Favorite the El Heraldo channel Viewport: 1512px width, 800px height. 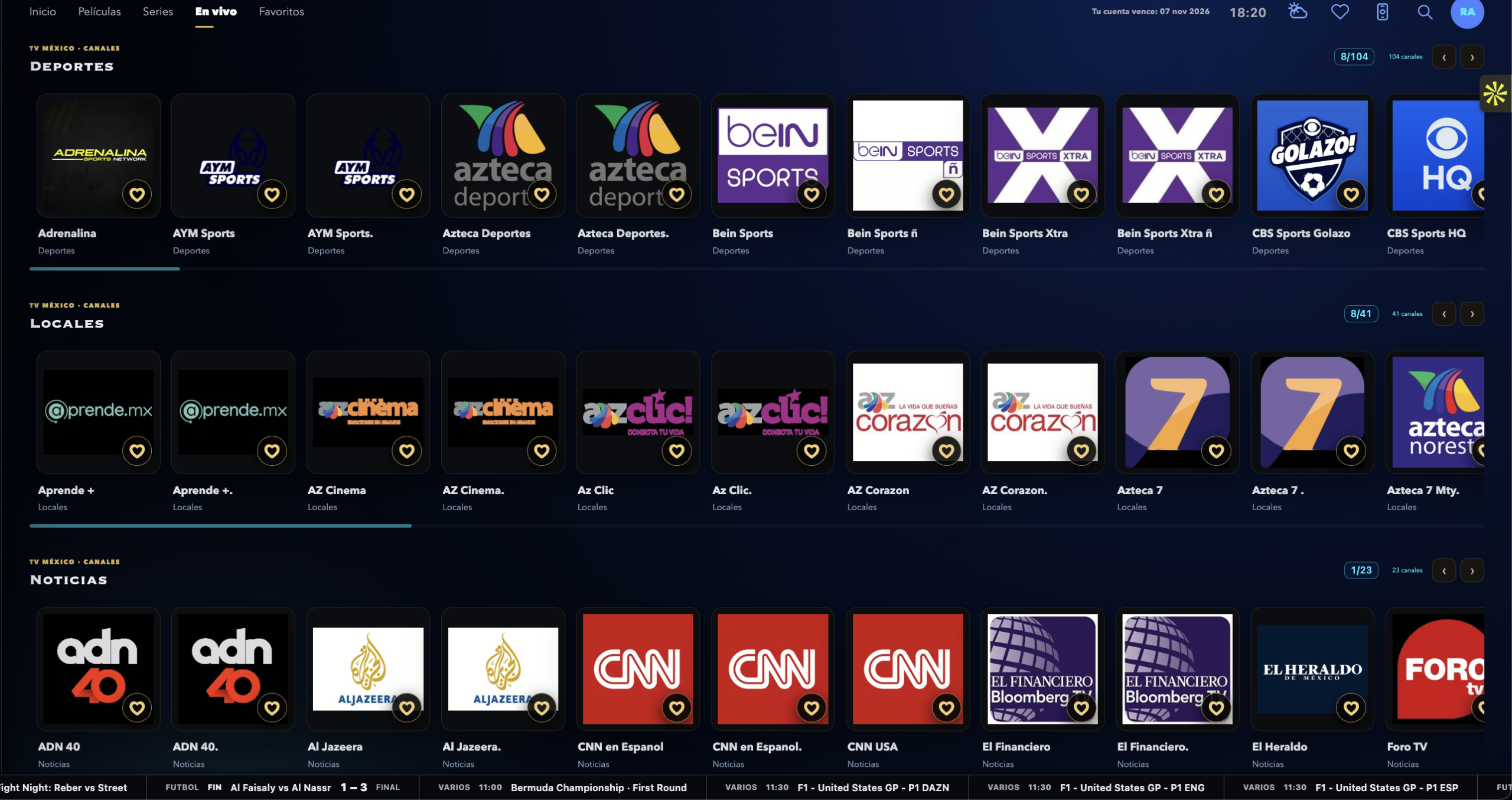coord(1351,708)
